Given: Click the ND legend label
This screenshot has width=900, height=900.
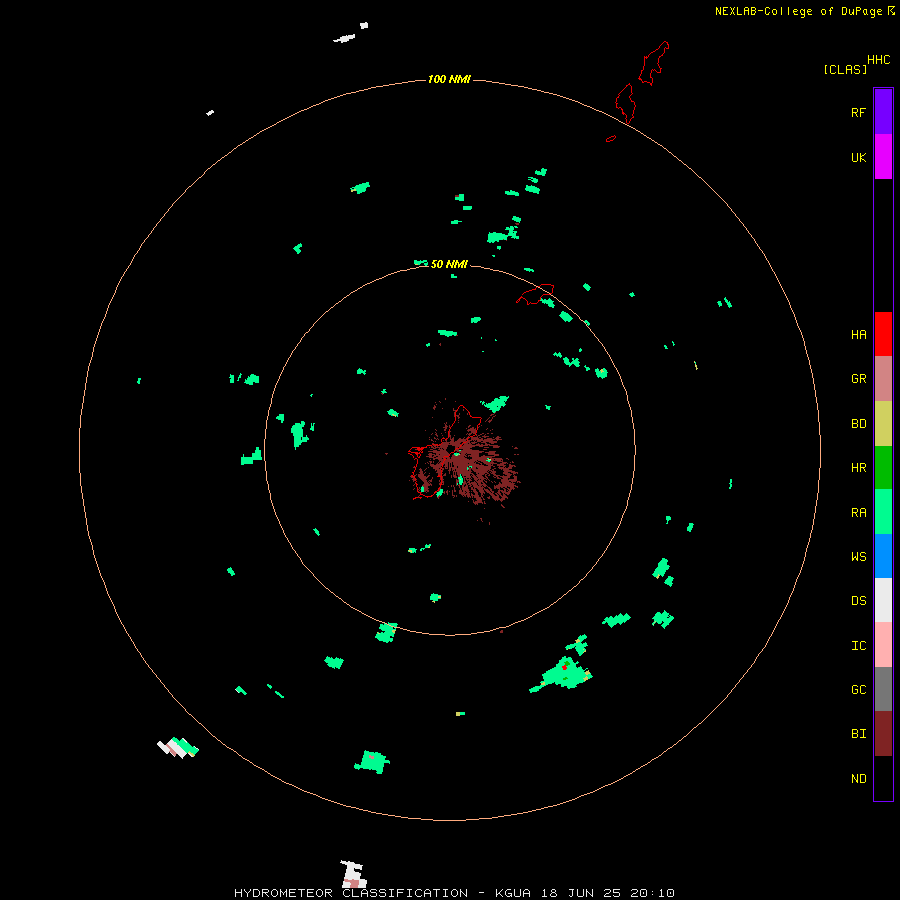Looking at the screenshot, I should pos(858,779).
